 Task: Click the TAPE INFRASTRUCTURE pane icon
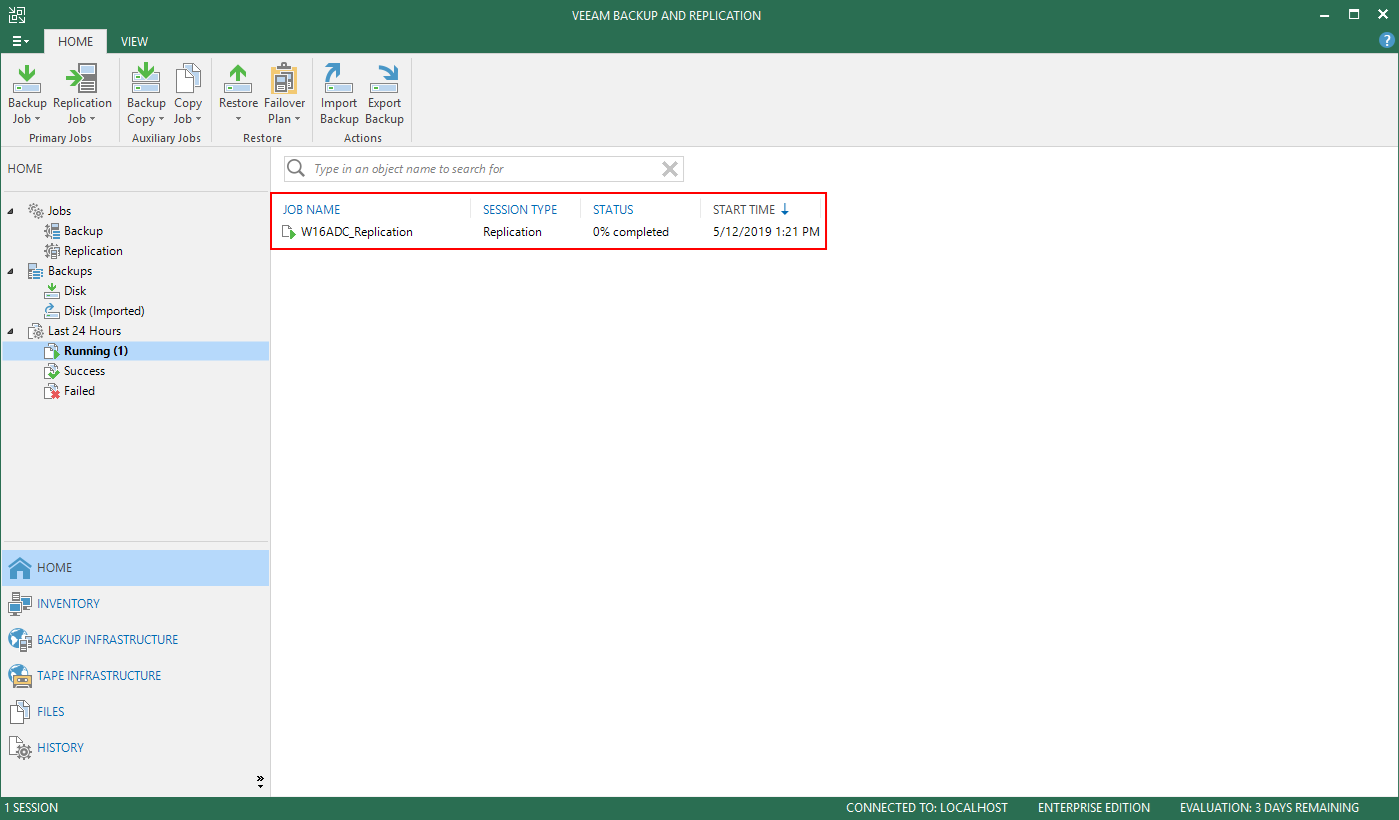coord(20,676)
